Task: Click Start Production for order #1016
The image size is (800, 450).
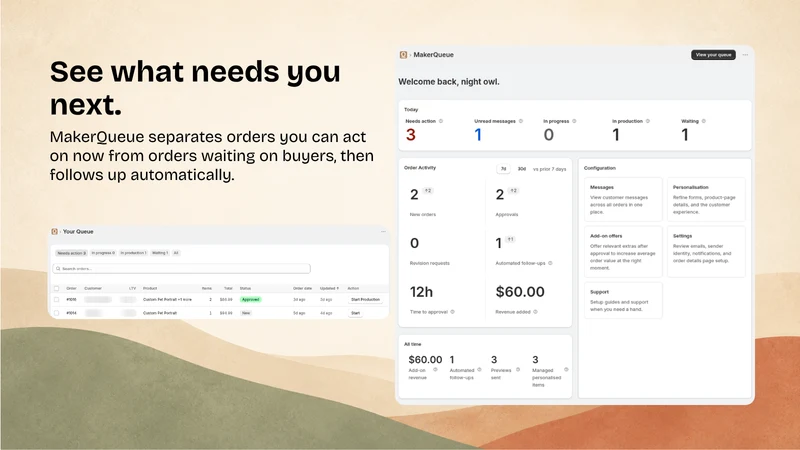Action: tap(365, 299)
